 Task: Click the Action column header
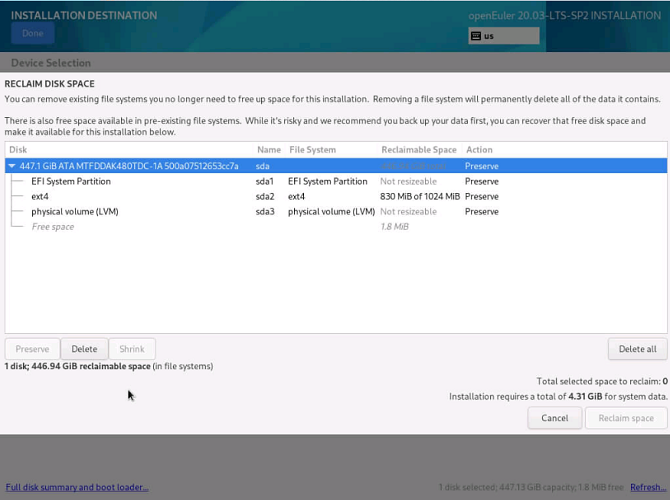[x=479, y=150]
